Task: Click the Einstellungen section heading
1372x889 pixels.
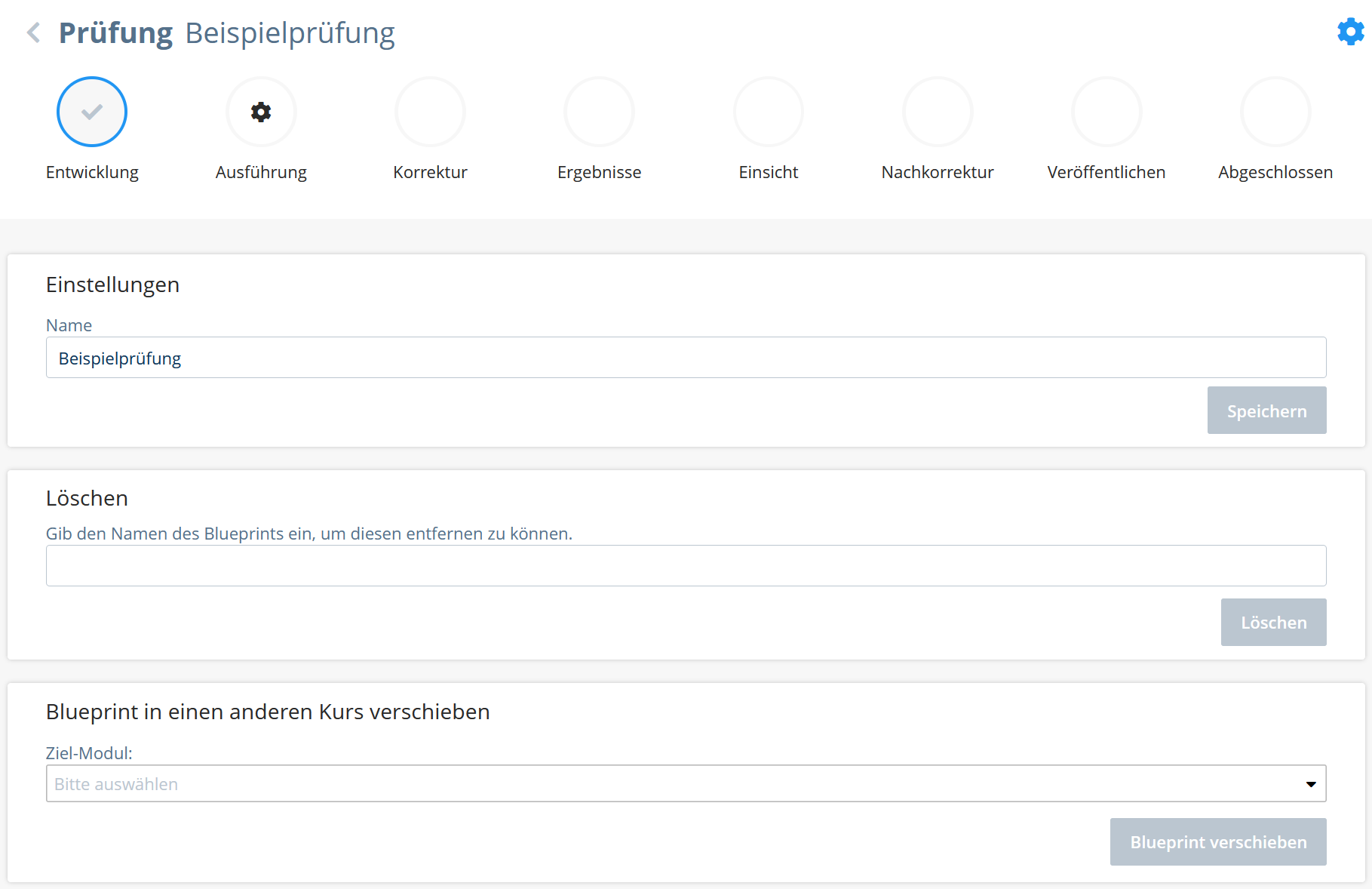Action: (x=113, y=285)
